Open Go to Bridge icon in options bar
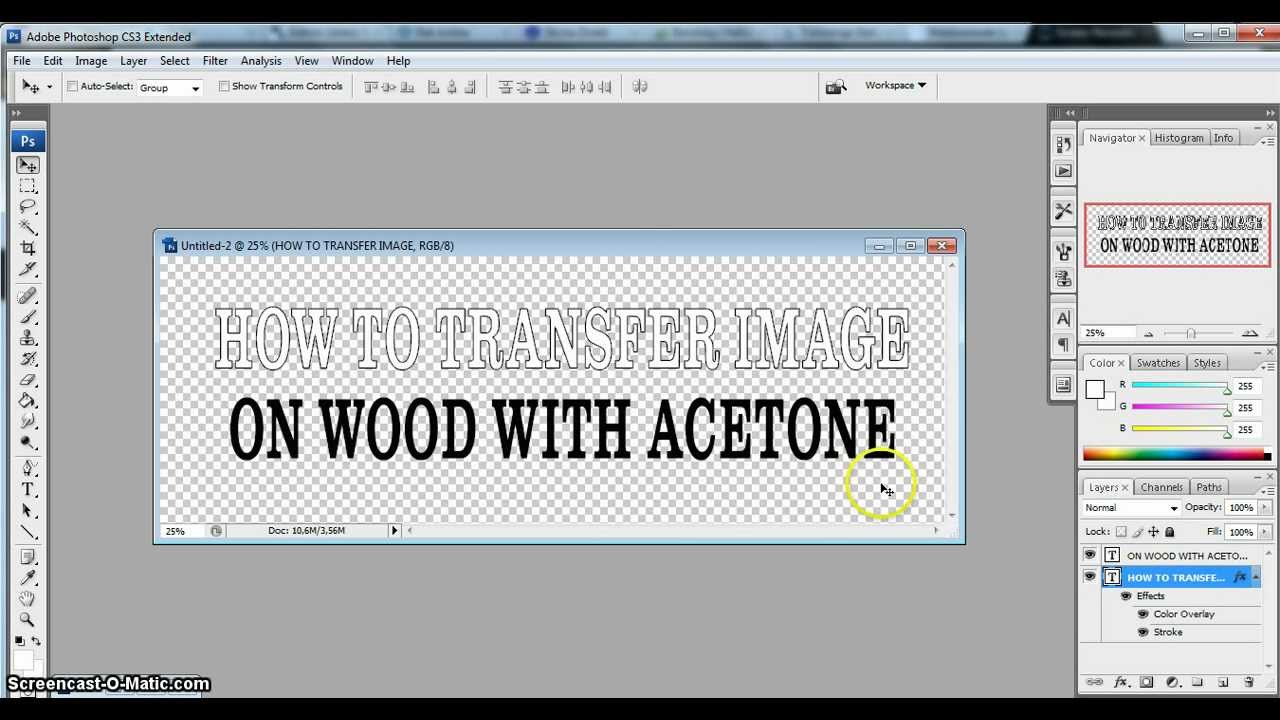 point(836,86)
